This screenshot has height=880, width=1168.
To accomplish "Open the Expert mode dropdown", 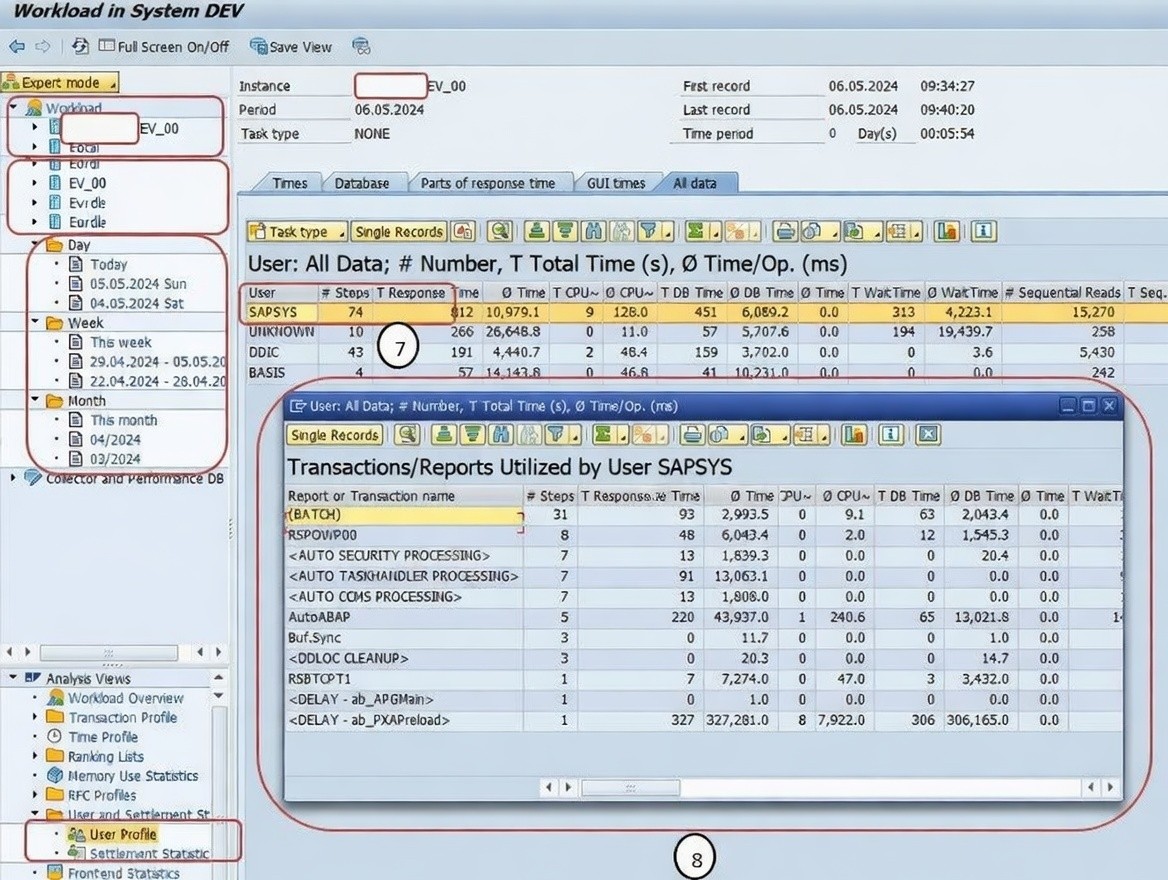I will click(62, 83).
